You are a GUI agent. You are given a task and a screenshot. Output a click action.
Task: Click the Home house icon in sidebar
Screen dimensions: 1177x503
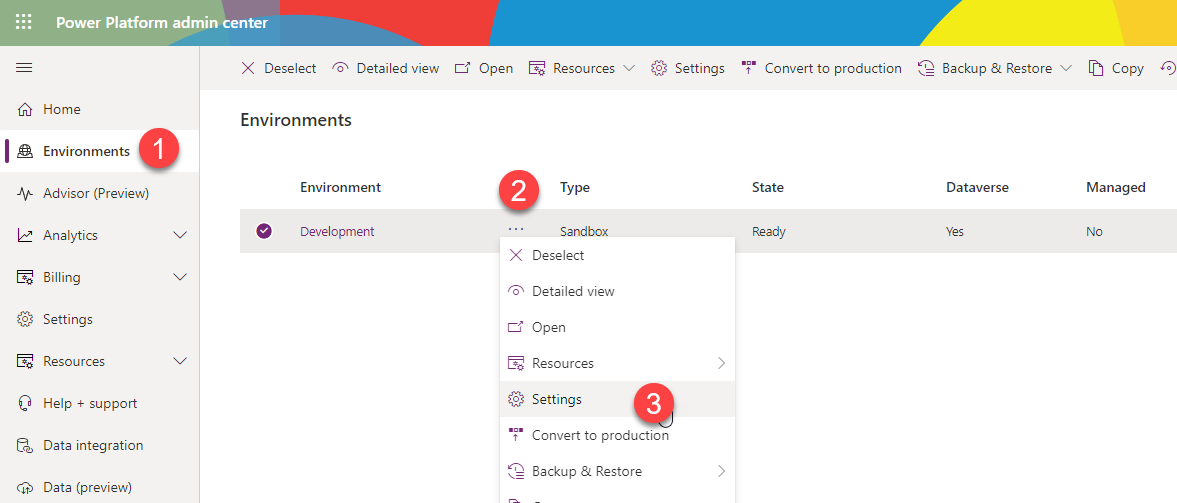tap(25, 110)
